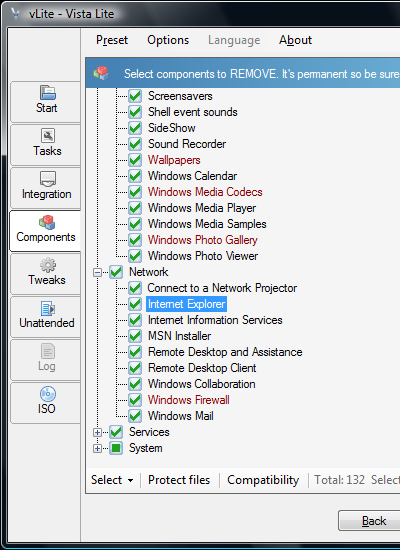Uncheck Shell event sounds checkbox
This screenshot has width=400, height=550.
(x=135, y=112)
